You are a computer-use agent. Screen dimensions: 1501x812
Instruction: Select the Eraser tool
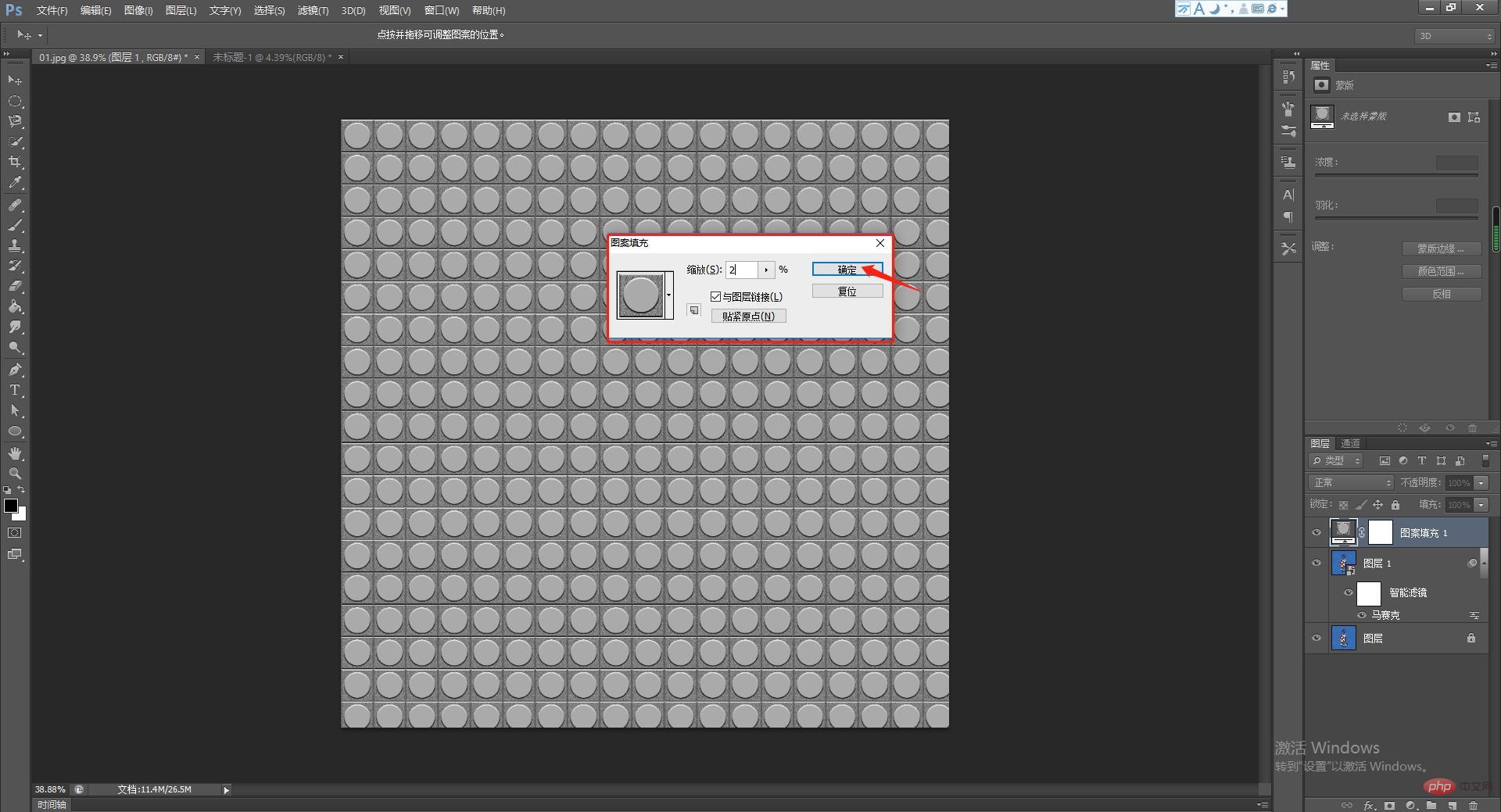(15, 286)
